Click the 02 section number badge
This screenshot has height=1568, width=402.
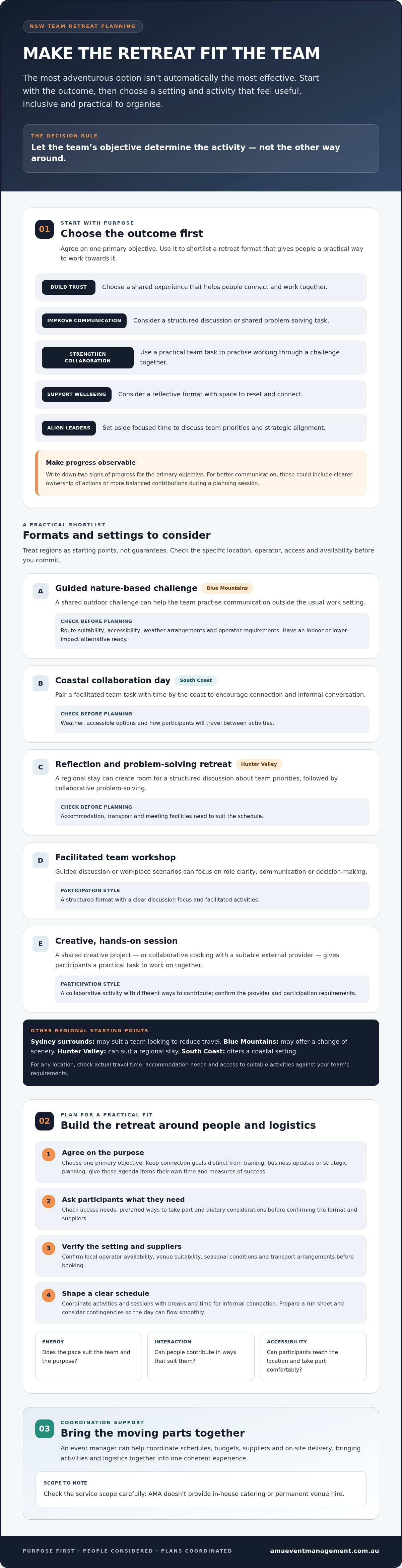click(45, 1121)
